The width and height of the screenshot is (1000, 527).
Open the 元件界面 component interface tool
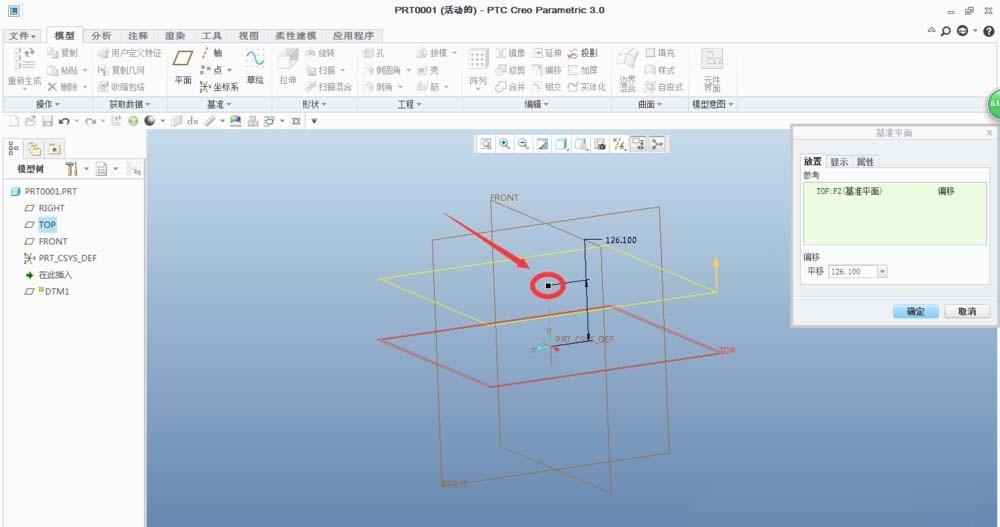coord(712,70)
